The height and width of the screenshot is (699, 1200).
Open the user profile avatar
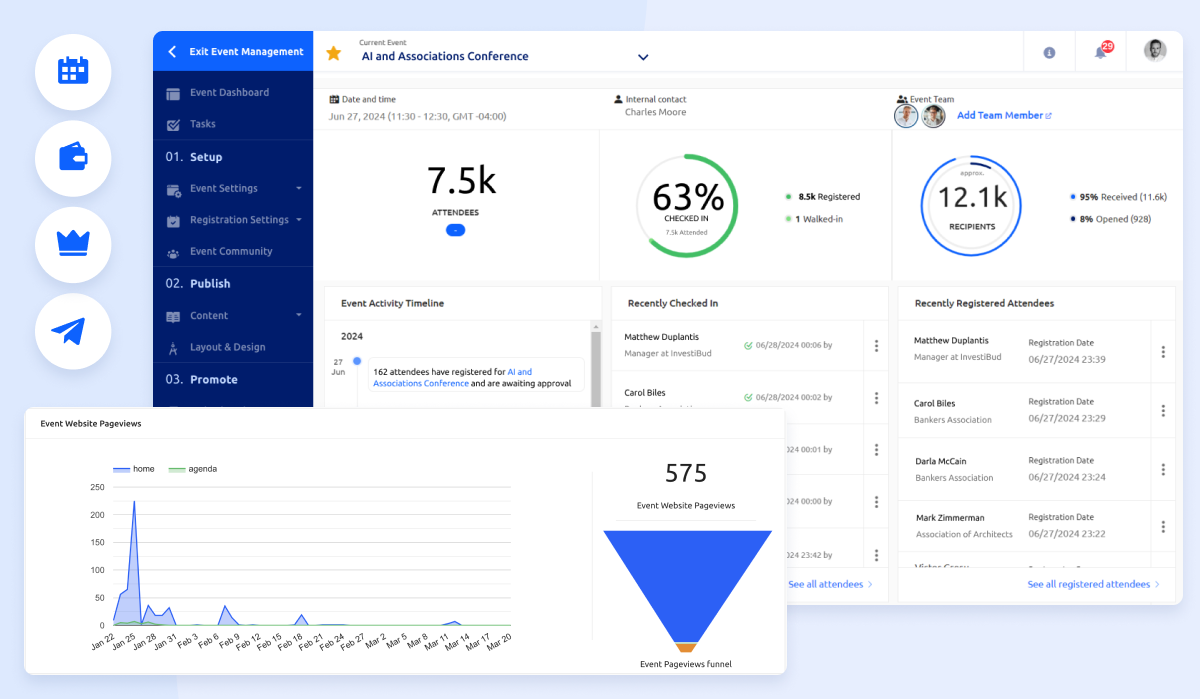click(1155, 51)
